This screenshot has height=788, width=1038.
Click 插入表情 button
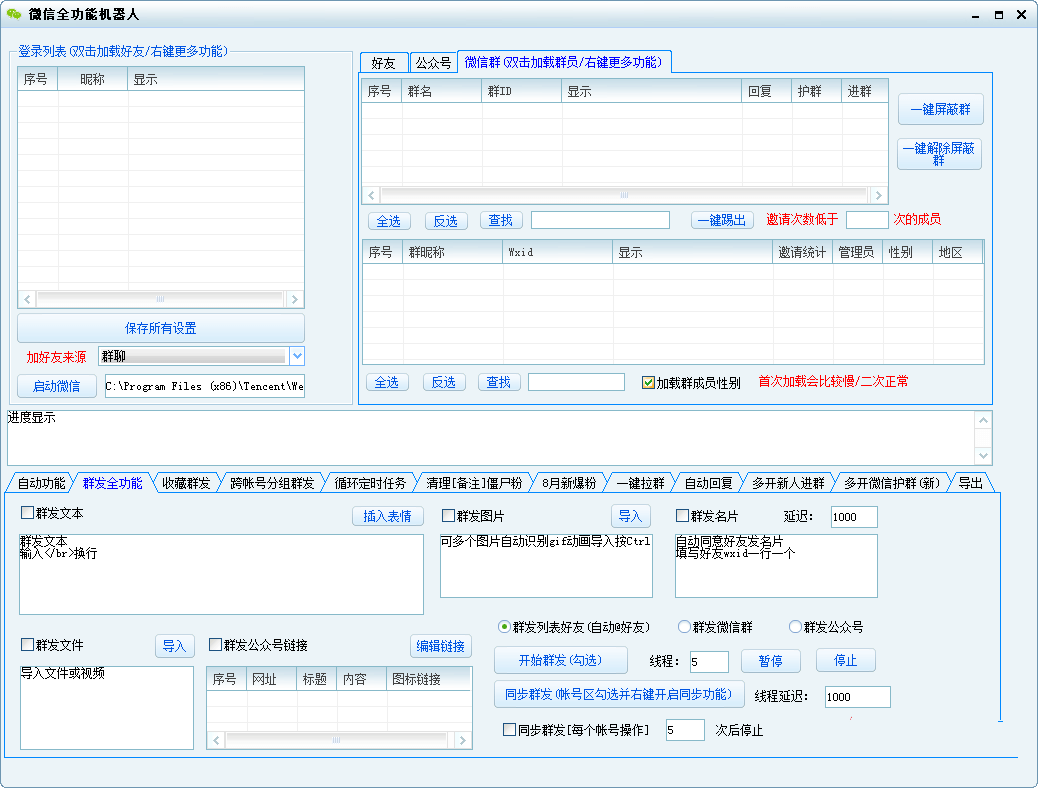tap(387, 516)
